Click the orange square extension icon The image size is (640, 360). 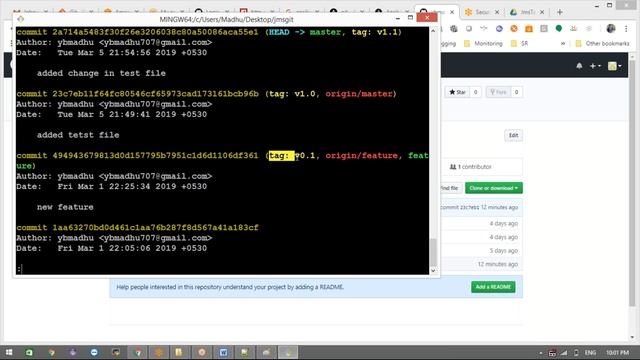pos(529,28)
